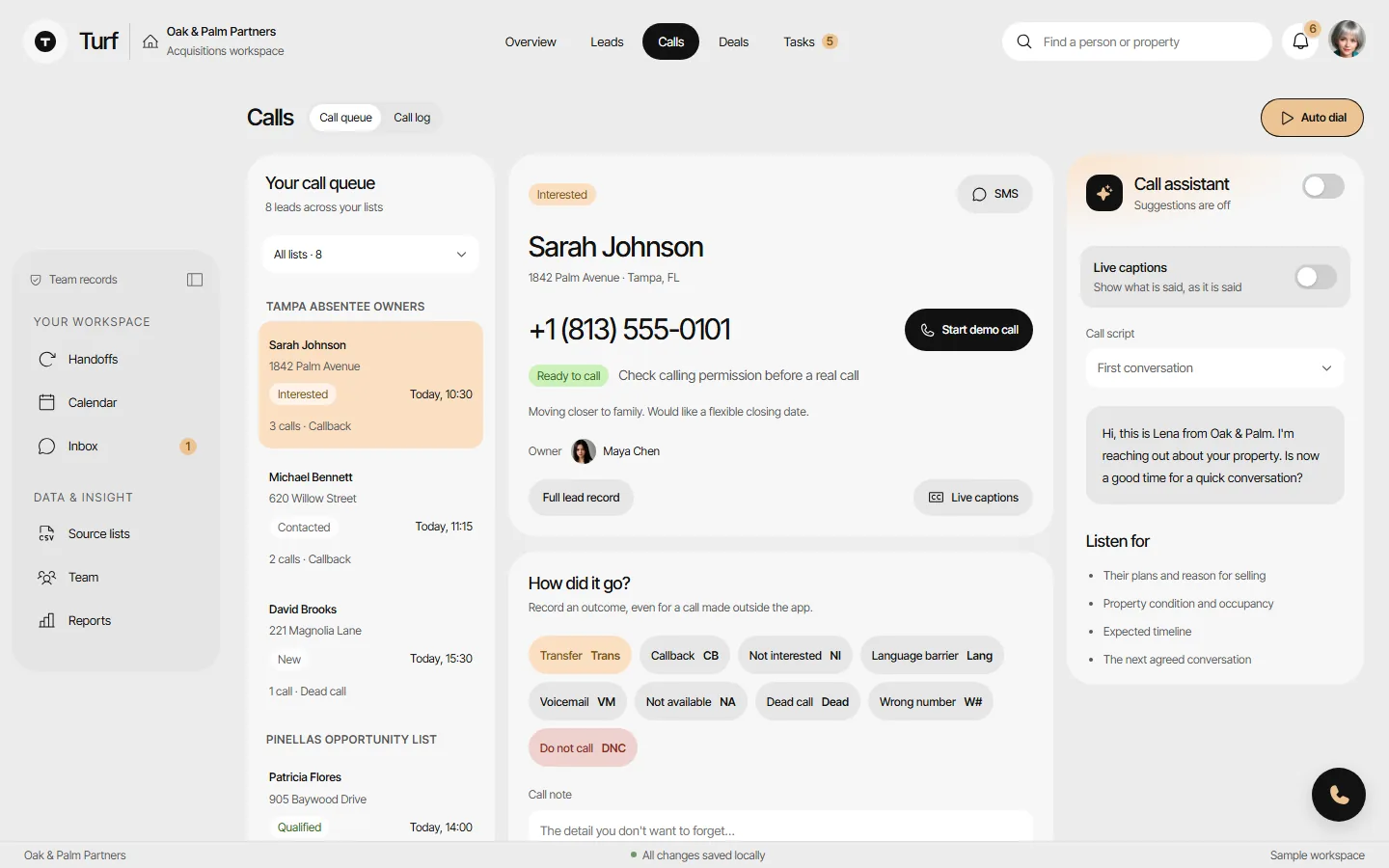Toggle the Call assistant switch
This screenshot has width=1389, height=868.
click(1322, 186)
